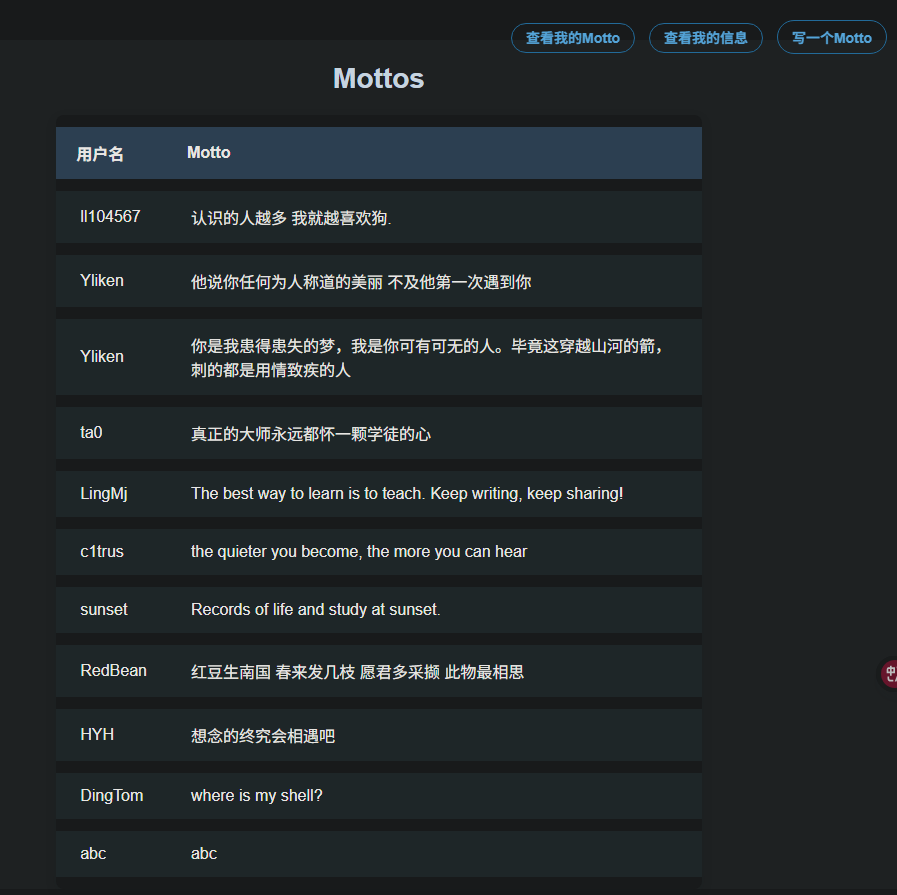Select username ll104567 in the table
The width and height of the screenshot is (897, 895).
[x=110, y=217]
